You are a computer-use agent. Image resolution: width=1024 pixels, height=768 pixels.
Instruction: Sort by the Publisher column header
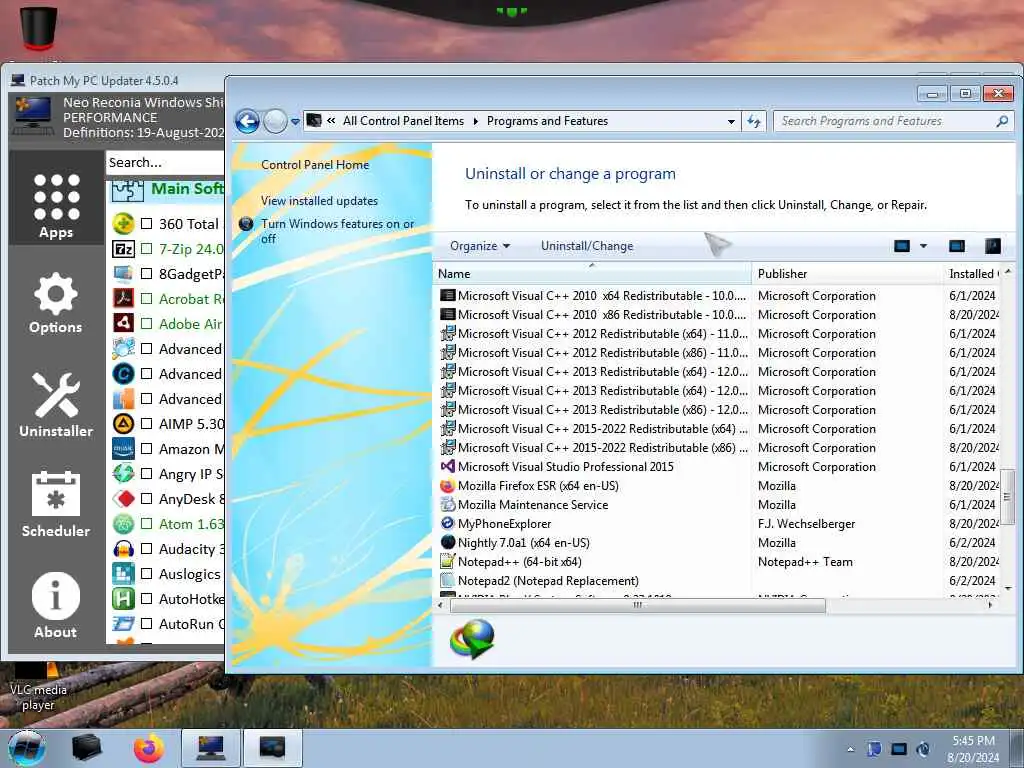point(847,274)
